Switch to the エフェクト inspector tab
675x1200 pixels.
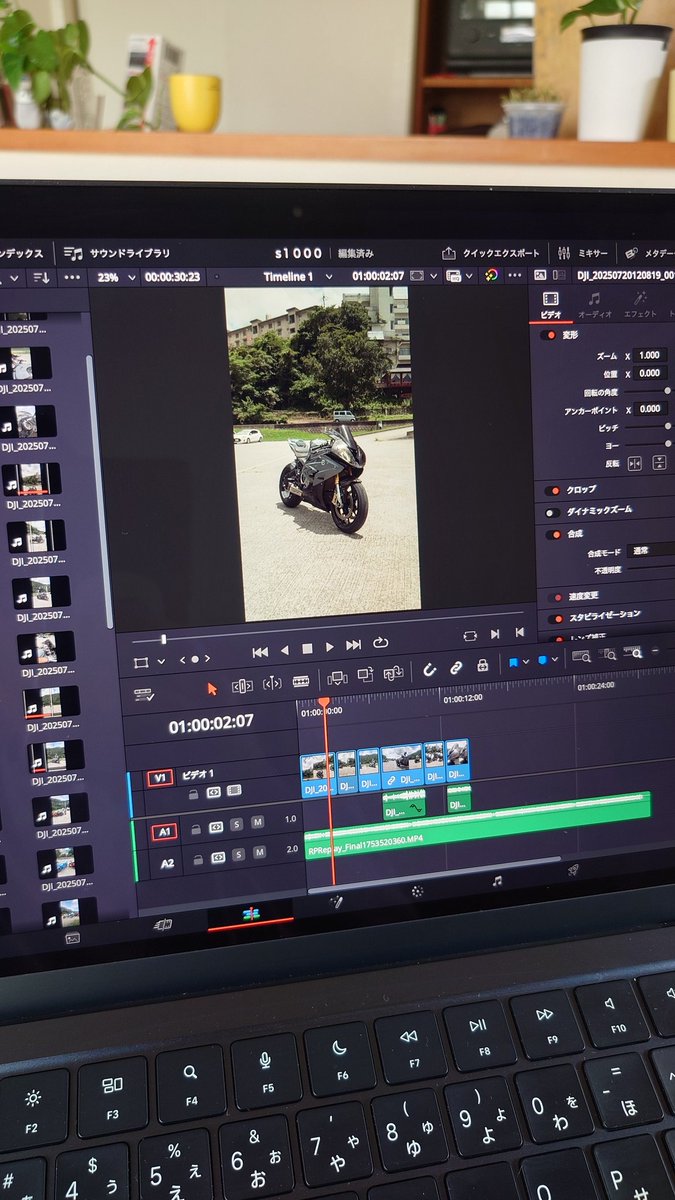click(638, 305)
